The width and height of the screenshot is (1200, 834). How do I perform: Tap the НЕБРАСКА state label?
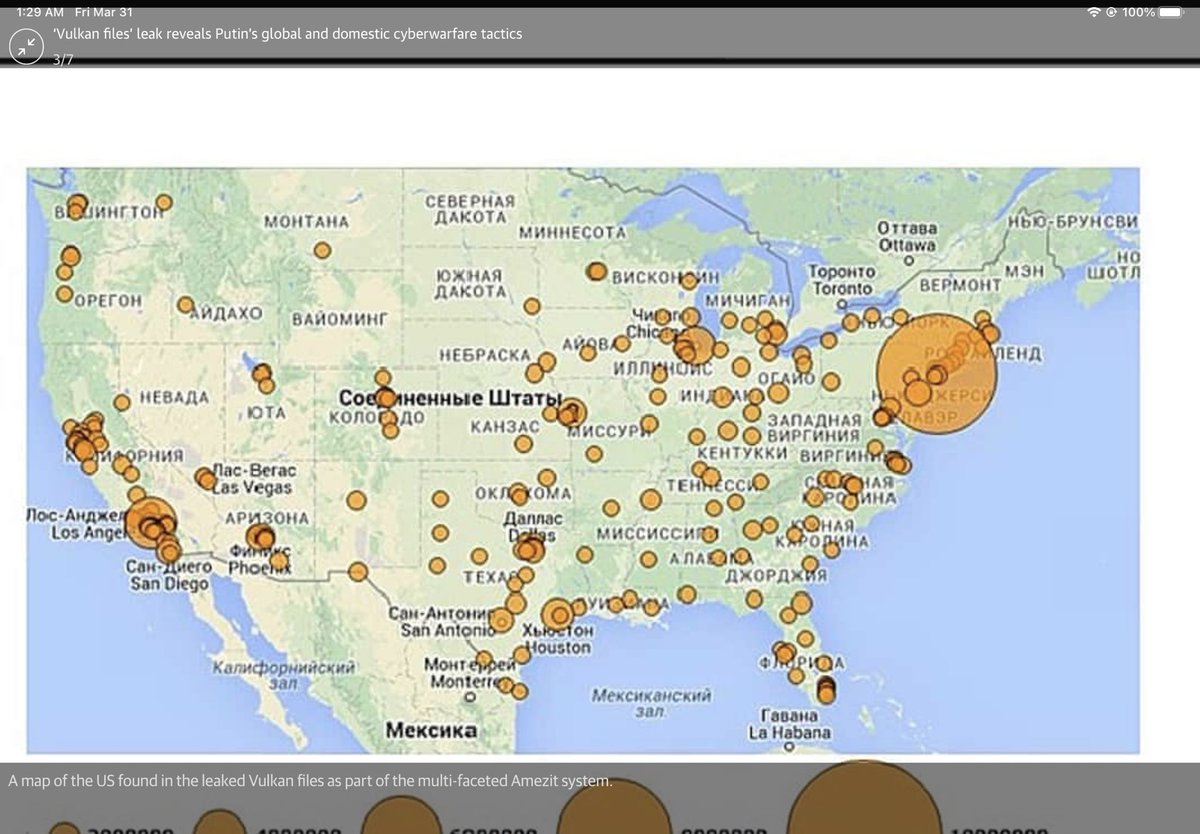[x=484, y=355]
